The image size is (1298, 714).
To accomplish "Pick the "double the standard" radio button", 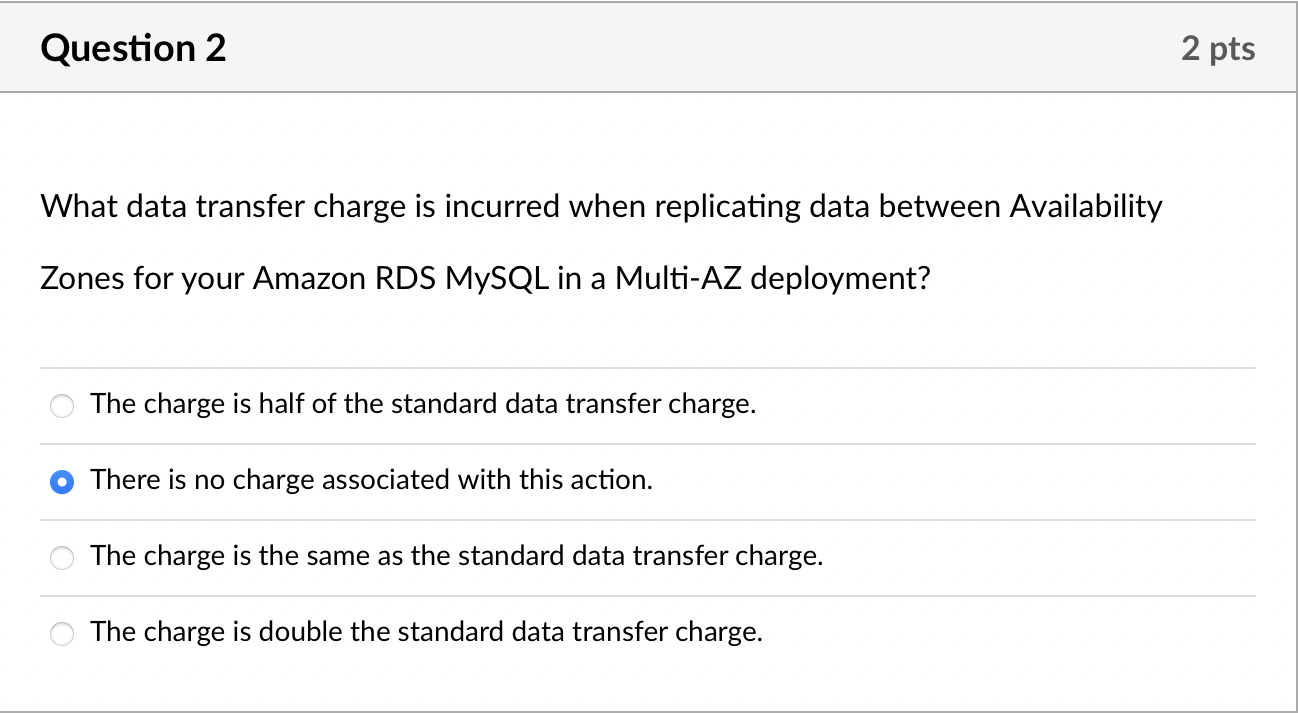I will 62,634.
